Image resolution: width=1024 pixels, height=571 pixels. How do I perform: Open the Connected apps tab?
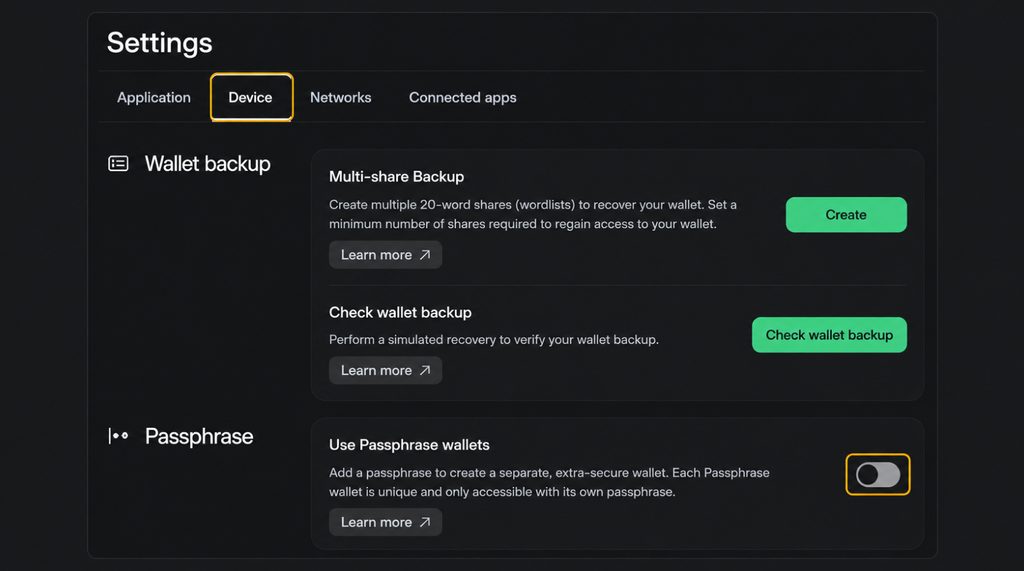click(x=462, y=97)
